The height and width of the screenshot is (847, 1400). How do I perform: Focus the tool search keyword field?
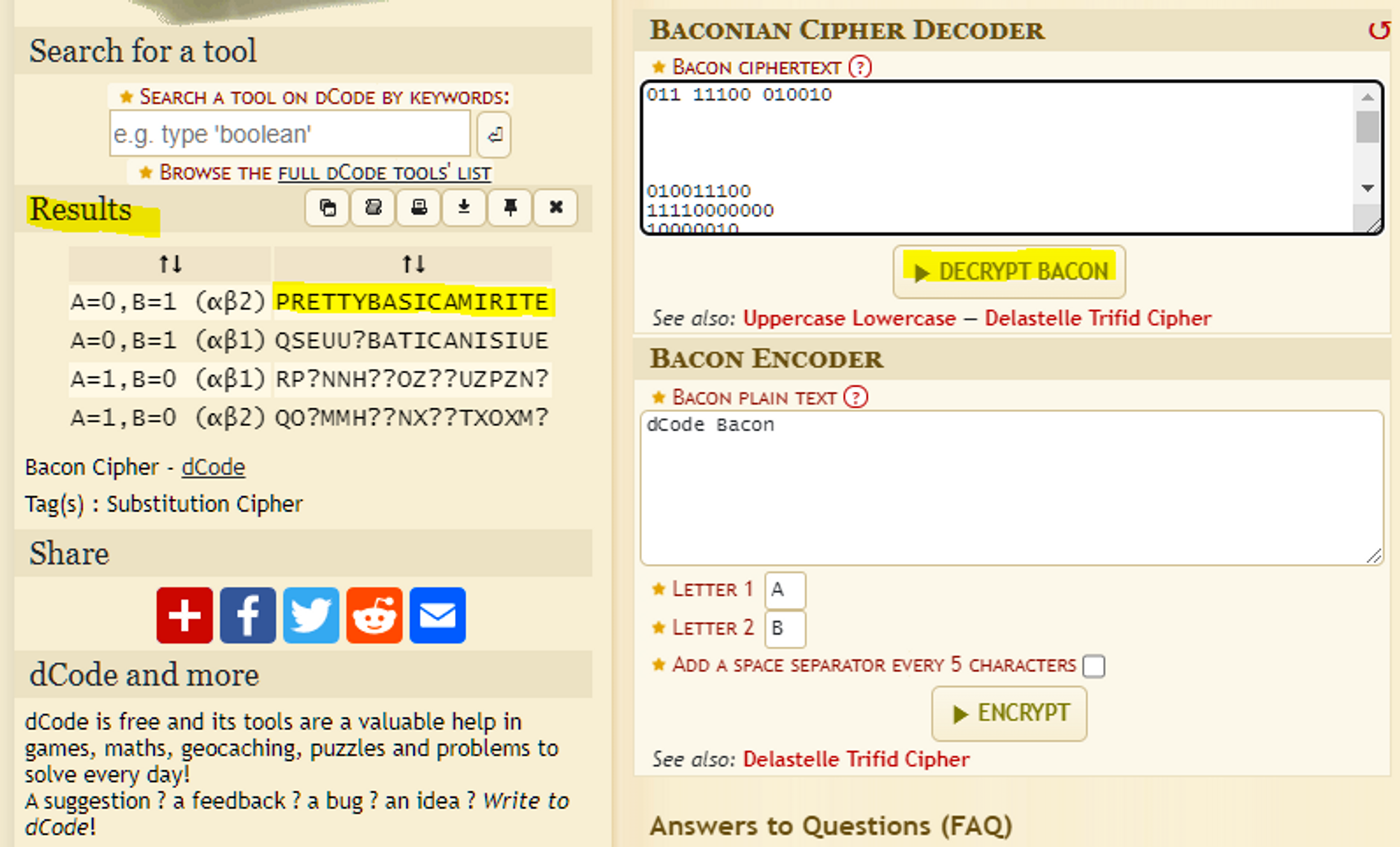point(290,134)
